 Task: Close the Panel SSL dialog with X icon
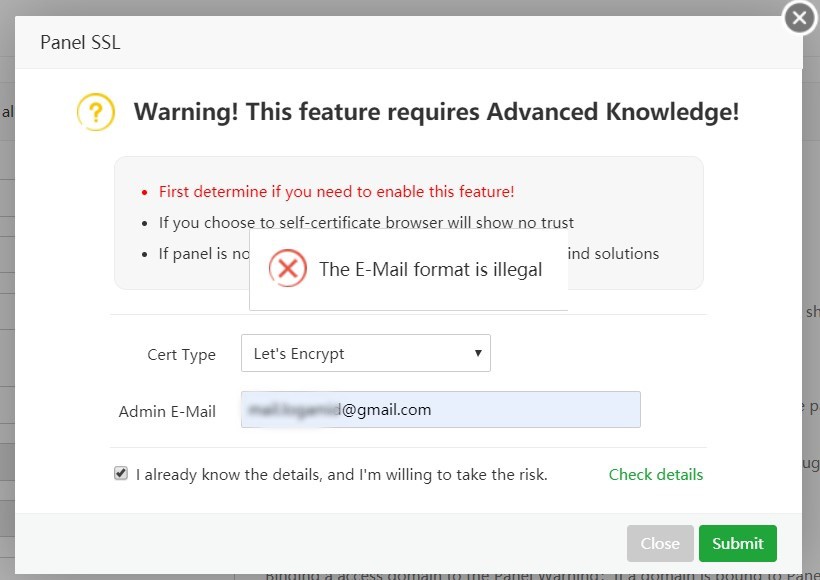tap(799, 18)
